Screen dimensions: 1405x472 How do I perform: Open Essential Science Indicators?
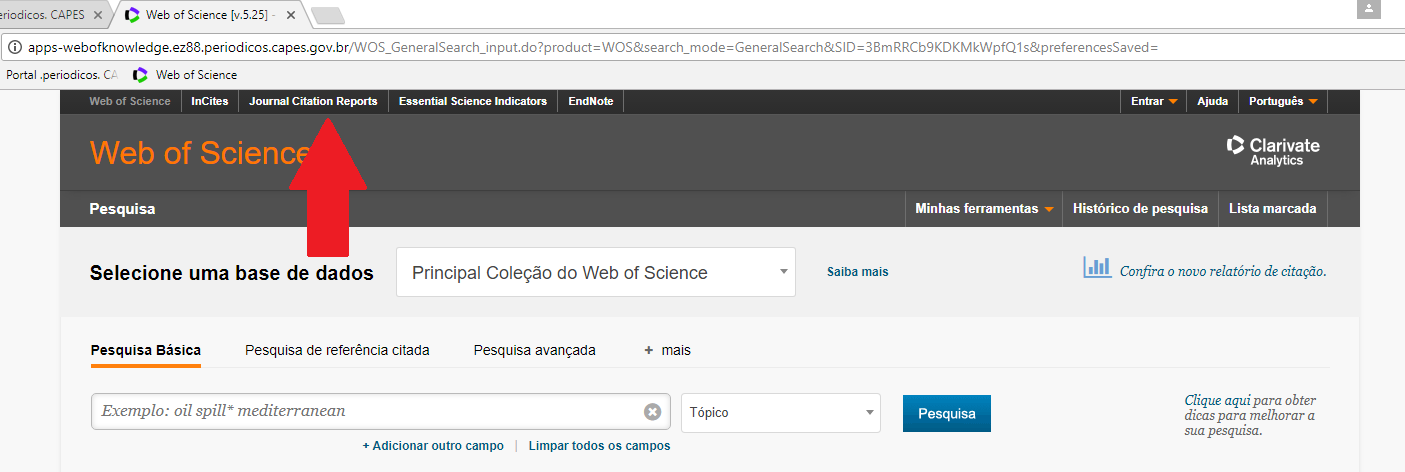(473, 101)
